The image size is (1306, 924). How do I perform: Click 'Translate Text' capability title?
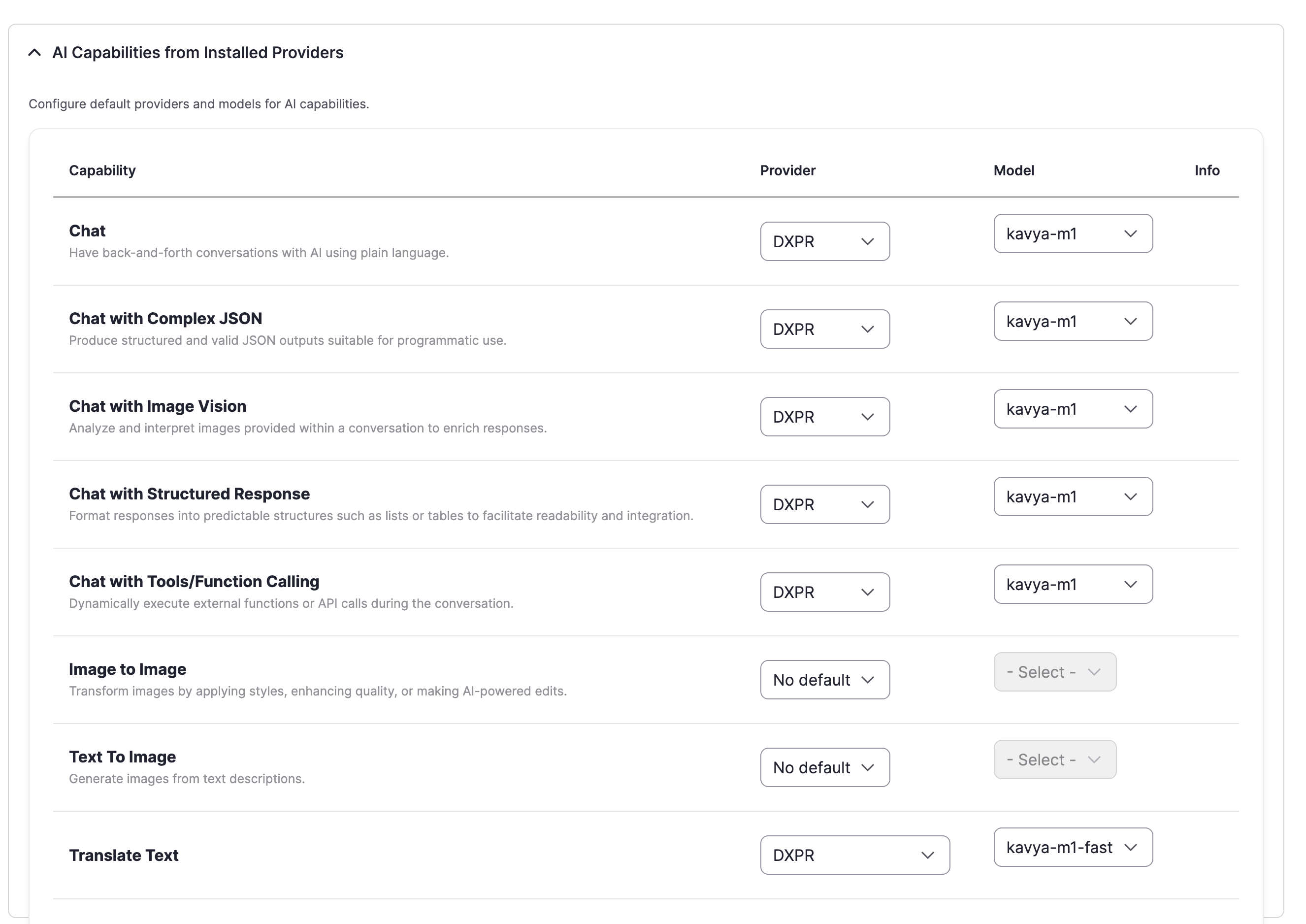pyautogui.click(x=124, y=855)
